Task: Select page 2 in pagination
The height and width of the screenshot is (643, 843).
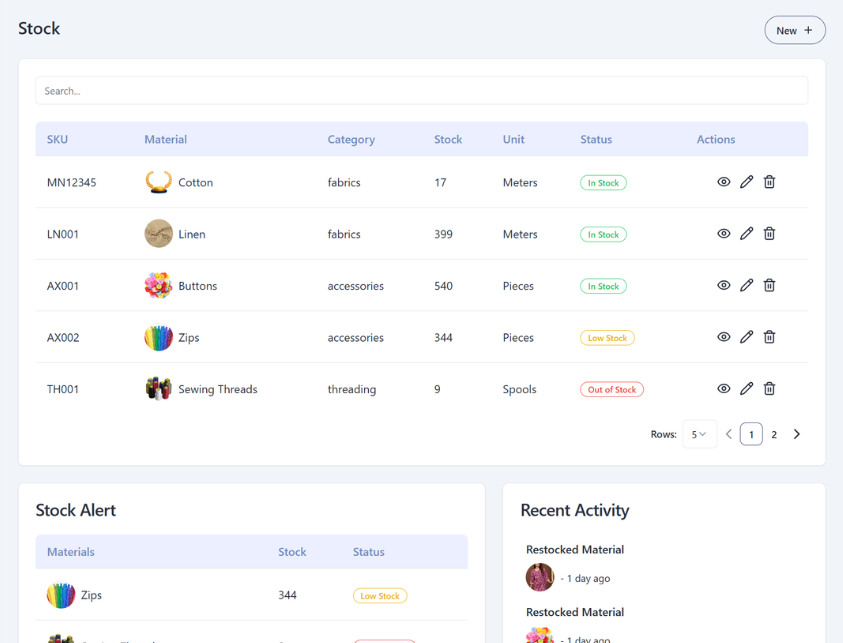Action: click(x=774, y=434)
